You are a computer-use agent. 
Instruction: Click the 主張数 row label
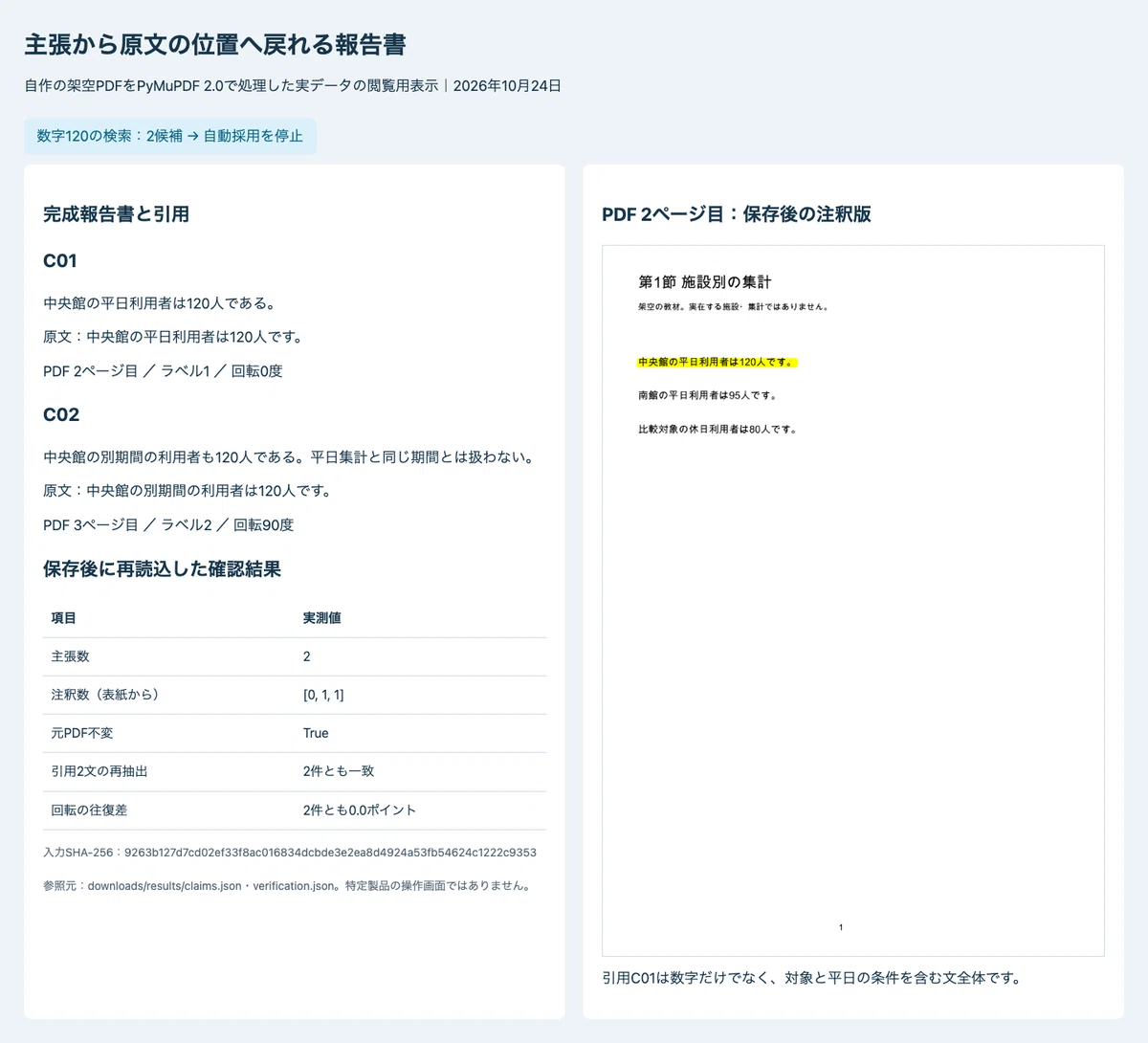pos(70,656)
